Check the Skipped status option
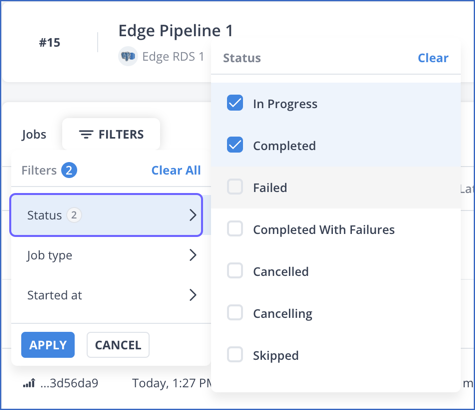The height and width of the screenshot is (410, 475). pyautogui.click(x=235, y=355)
